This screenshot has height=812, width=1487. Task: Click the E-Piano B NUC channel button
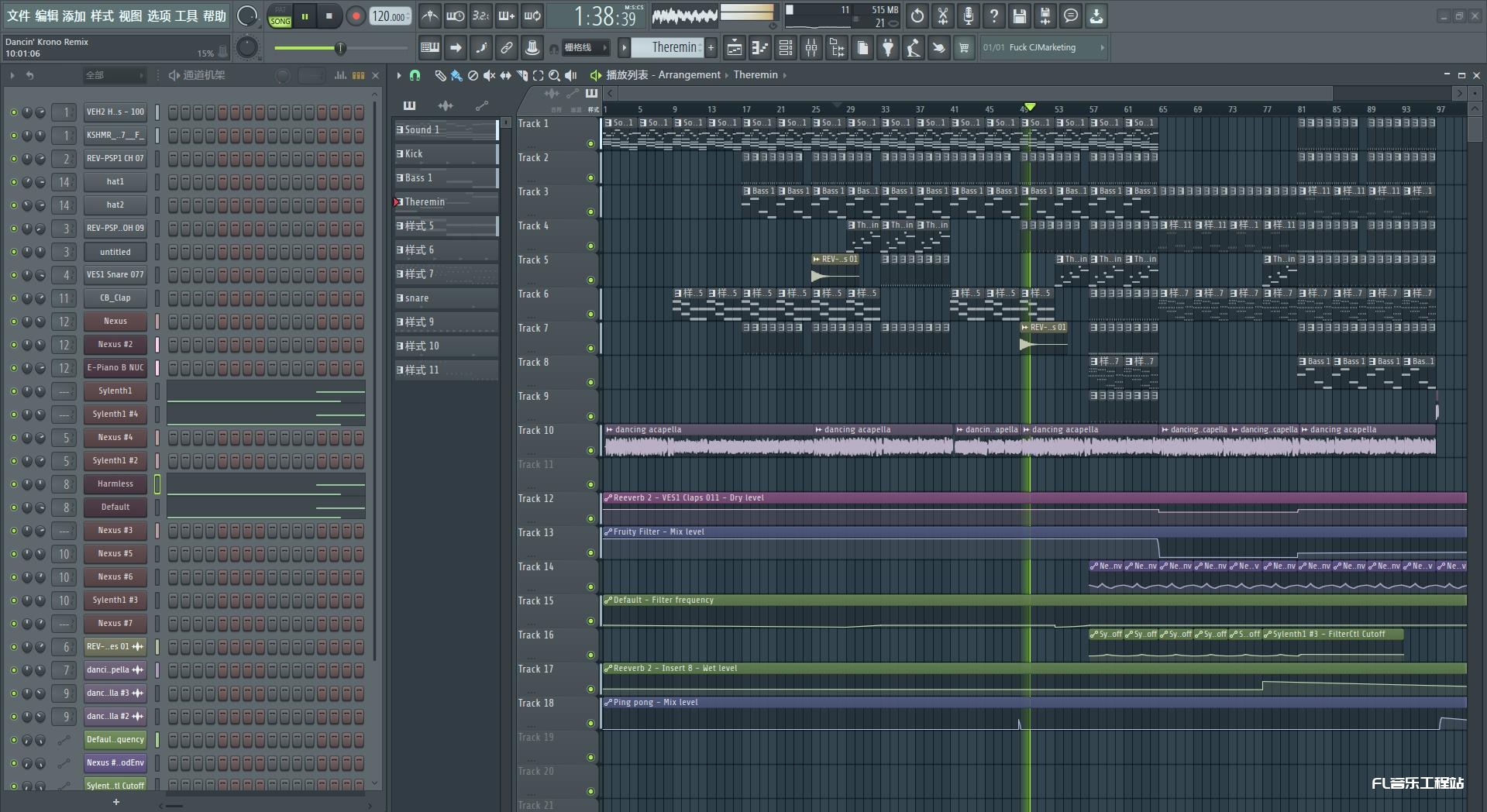click(115, 368)
